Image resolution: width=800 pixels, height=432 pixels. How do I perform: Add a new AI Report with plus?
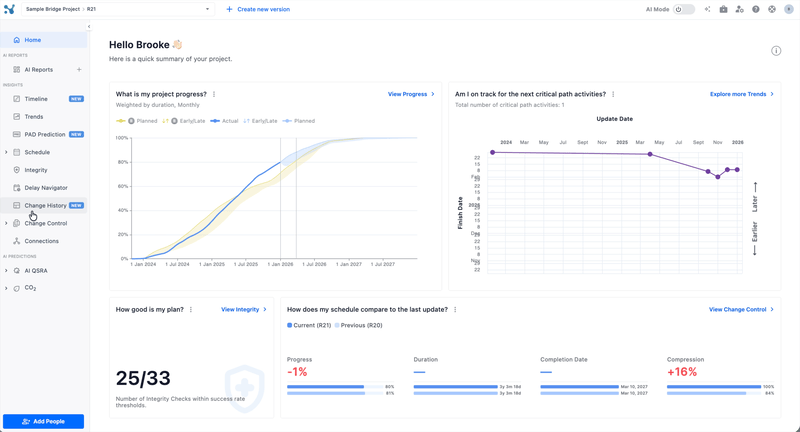click(x=79, y=70)
